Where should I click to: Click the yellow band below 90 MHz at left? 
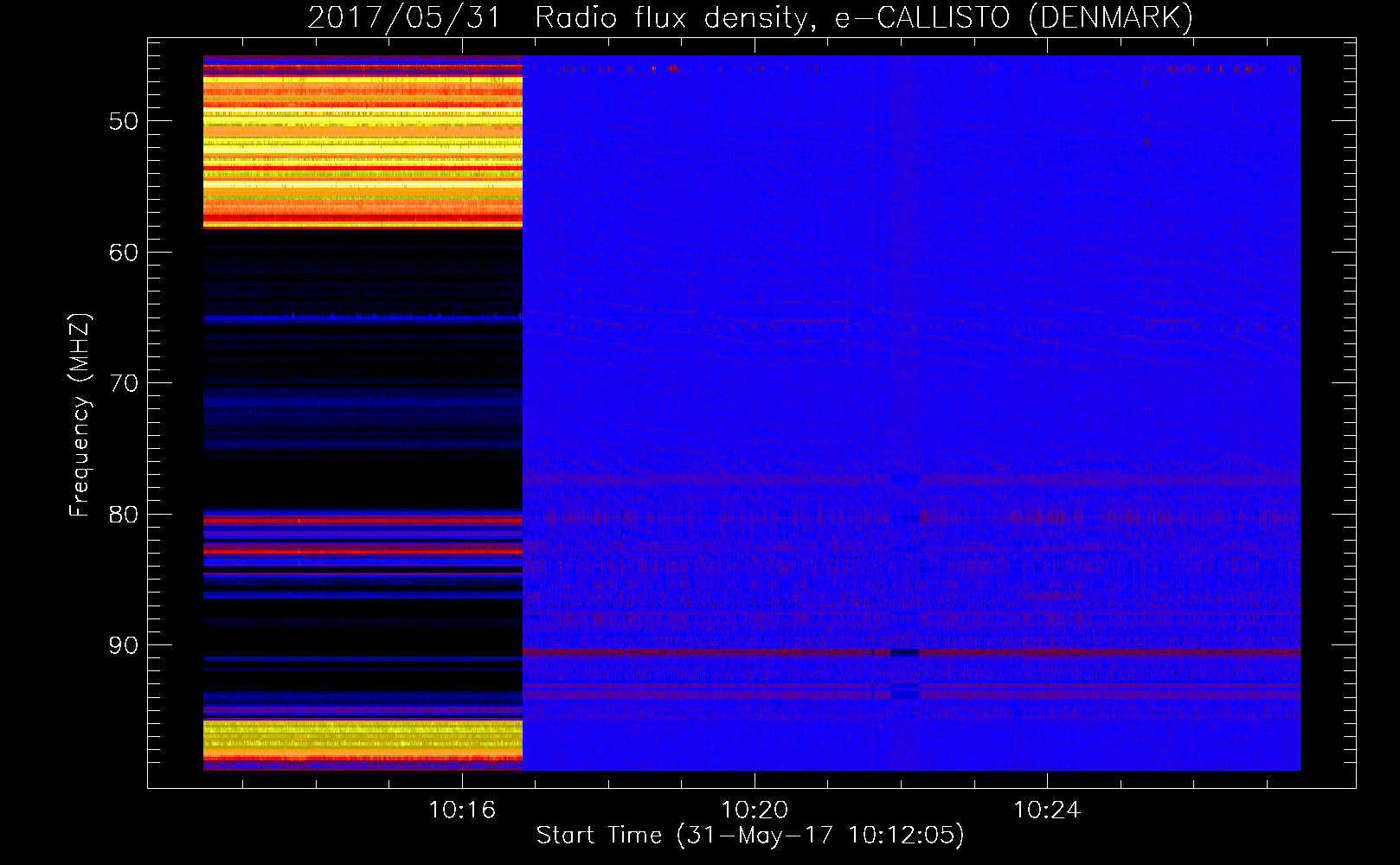pos(363,737)
